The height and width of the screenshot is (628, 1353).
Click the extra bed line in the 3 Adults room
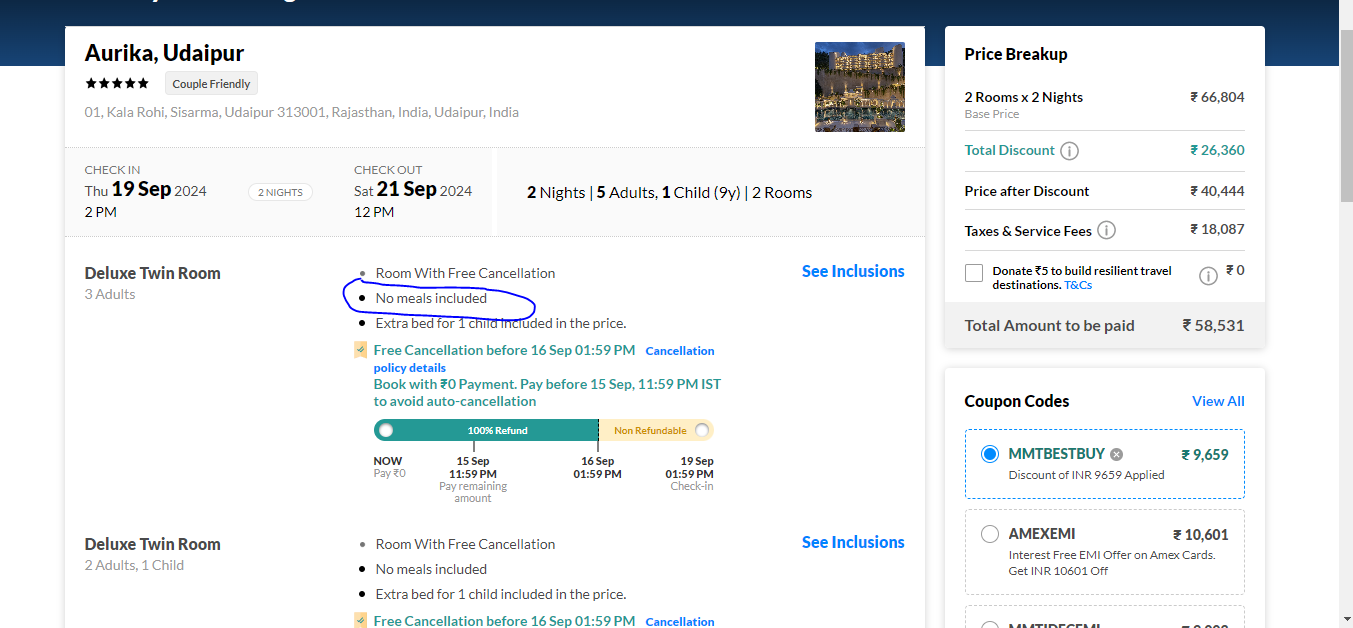pos(501,323)
